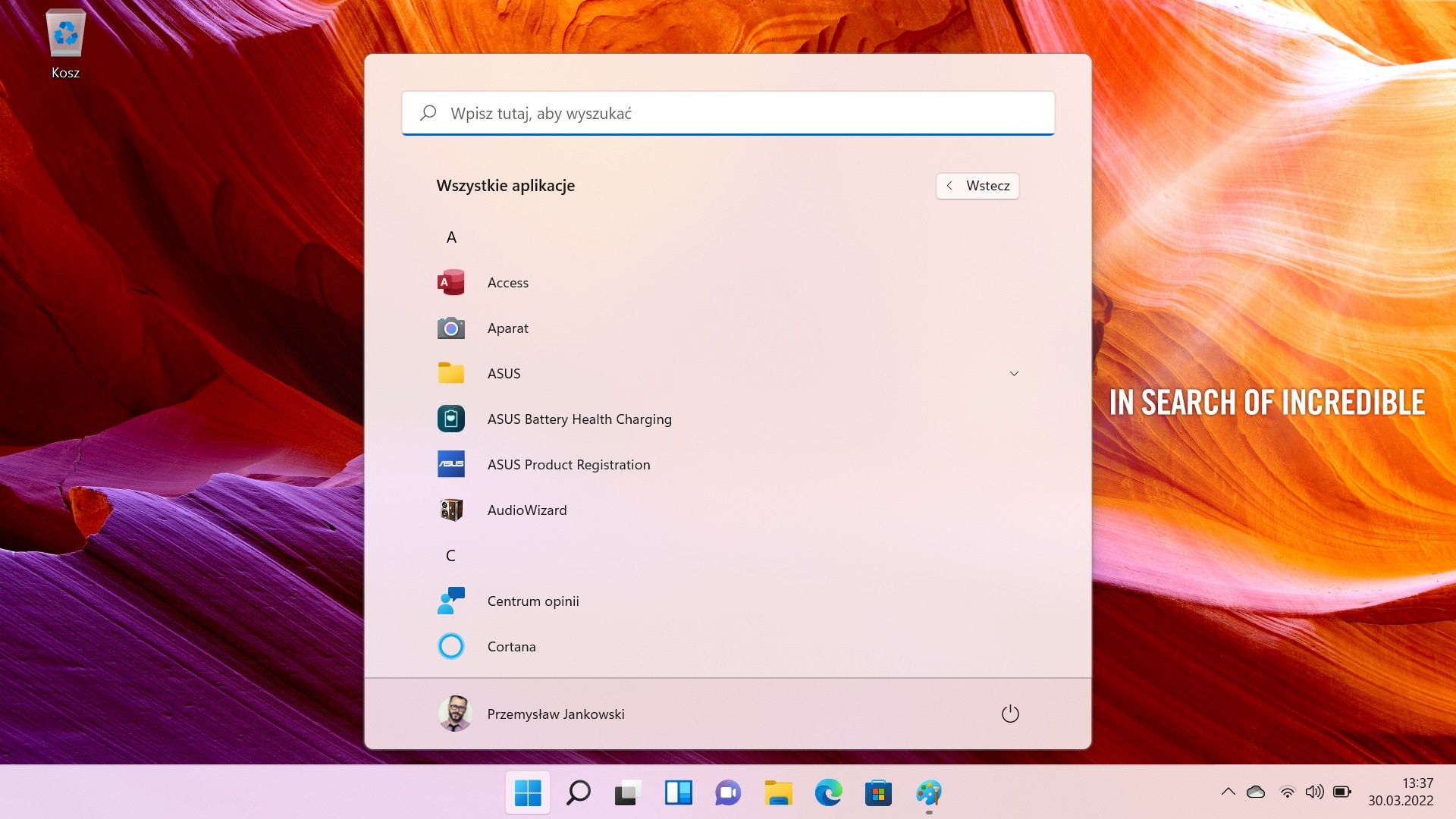
Task: Open Microsoft Store from taskbar
Action: [x=878, y=793]
